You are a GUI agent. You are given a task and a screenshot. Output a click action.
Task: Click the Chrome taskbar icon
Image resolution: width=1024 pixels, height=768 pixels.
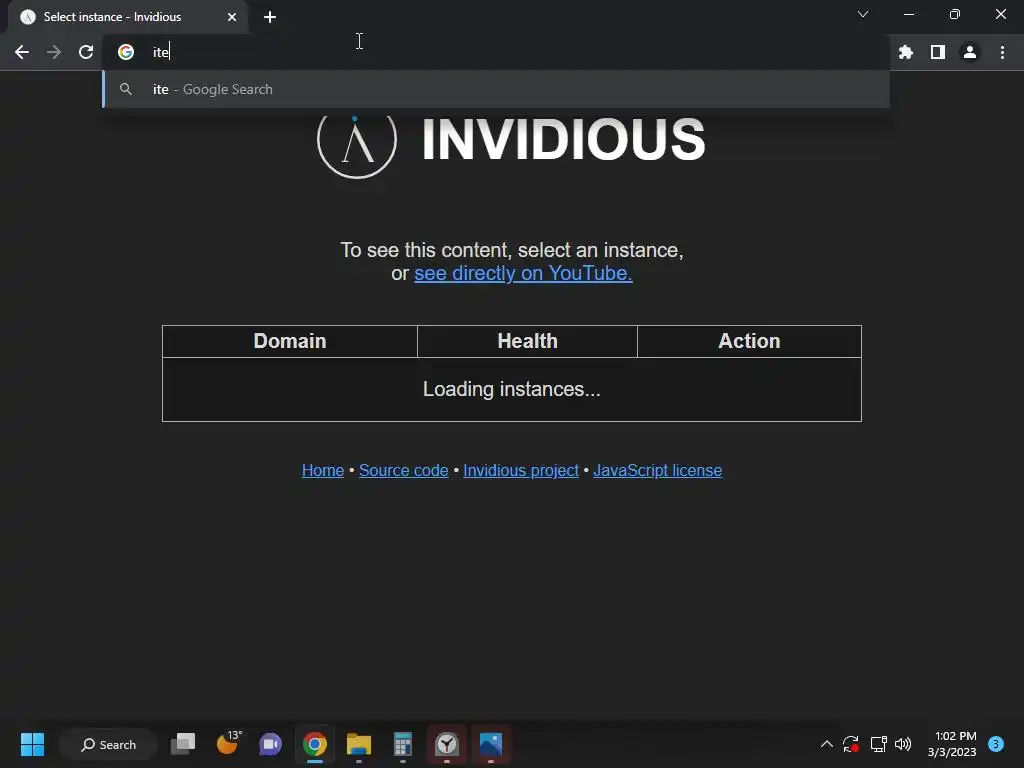(315, 744)
